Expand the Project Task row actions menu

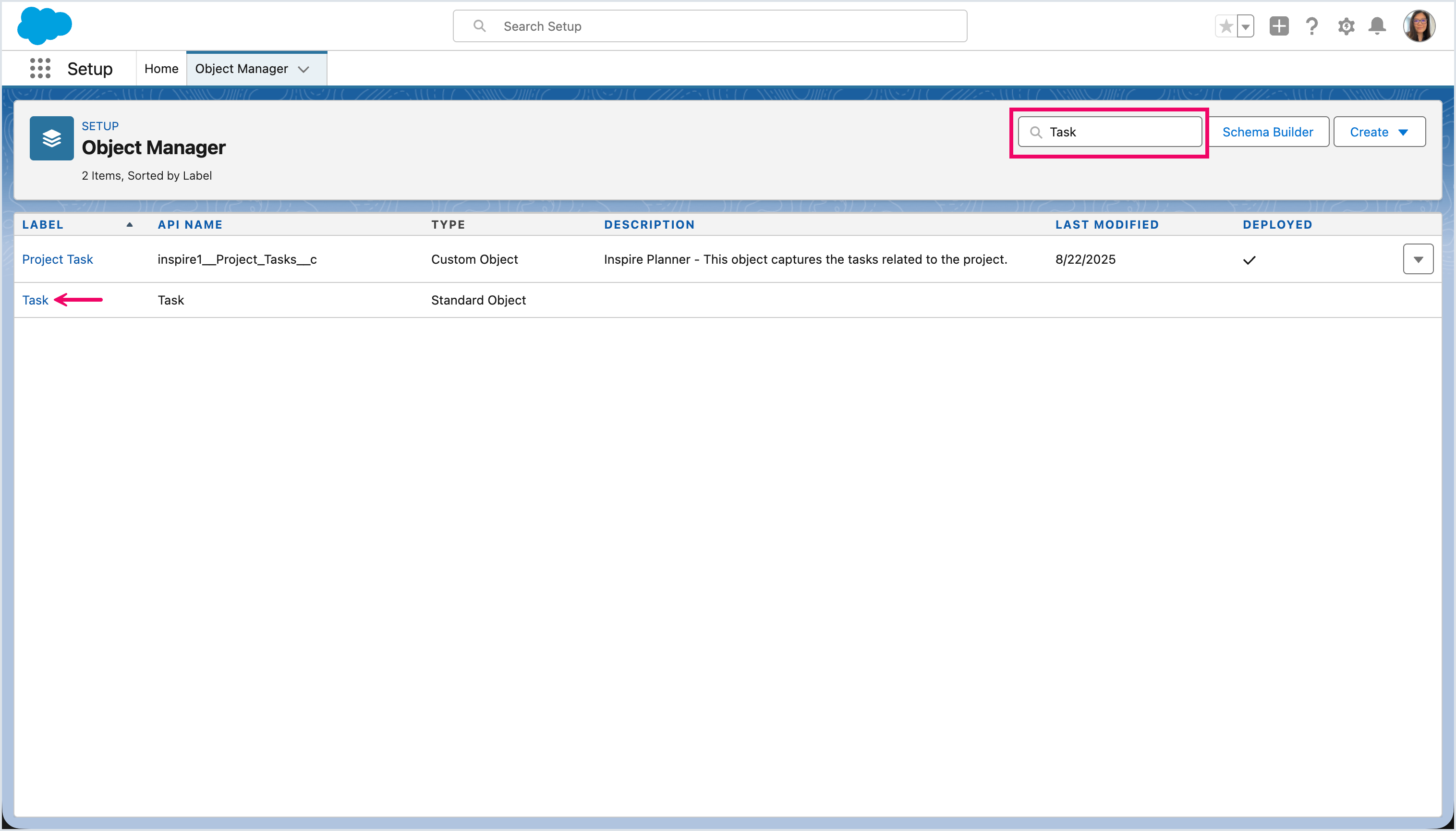1418,259
